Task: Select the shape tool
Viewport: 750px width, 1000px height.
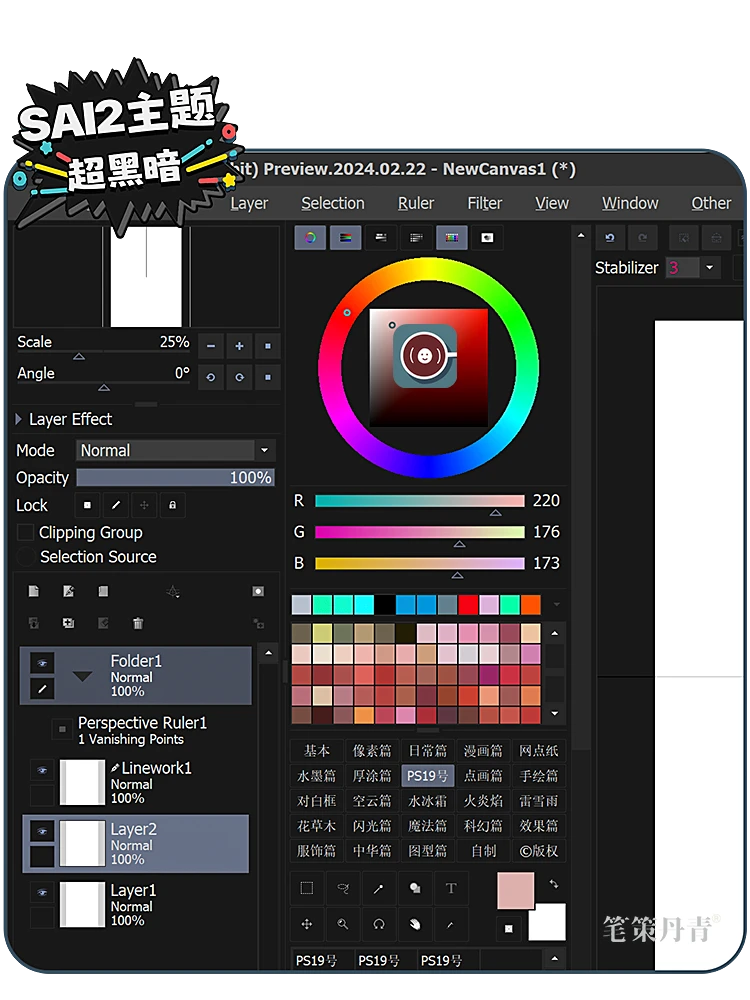Action: pyautogui.click(x=415, y=888)
